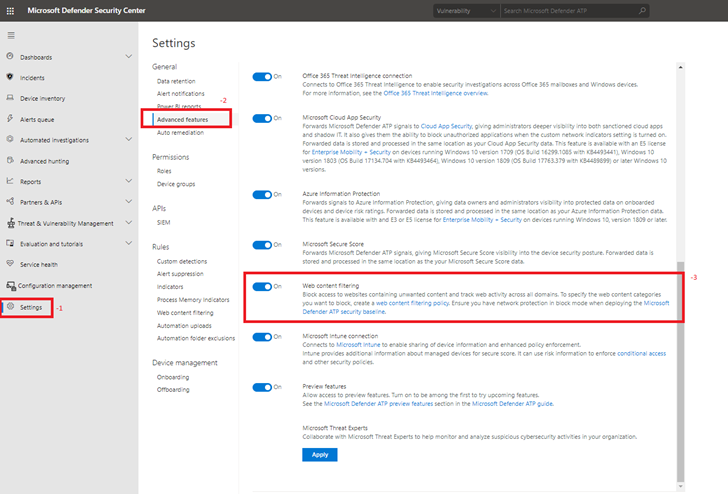Expand the Reports chevron

[129, 181]
